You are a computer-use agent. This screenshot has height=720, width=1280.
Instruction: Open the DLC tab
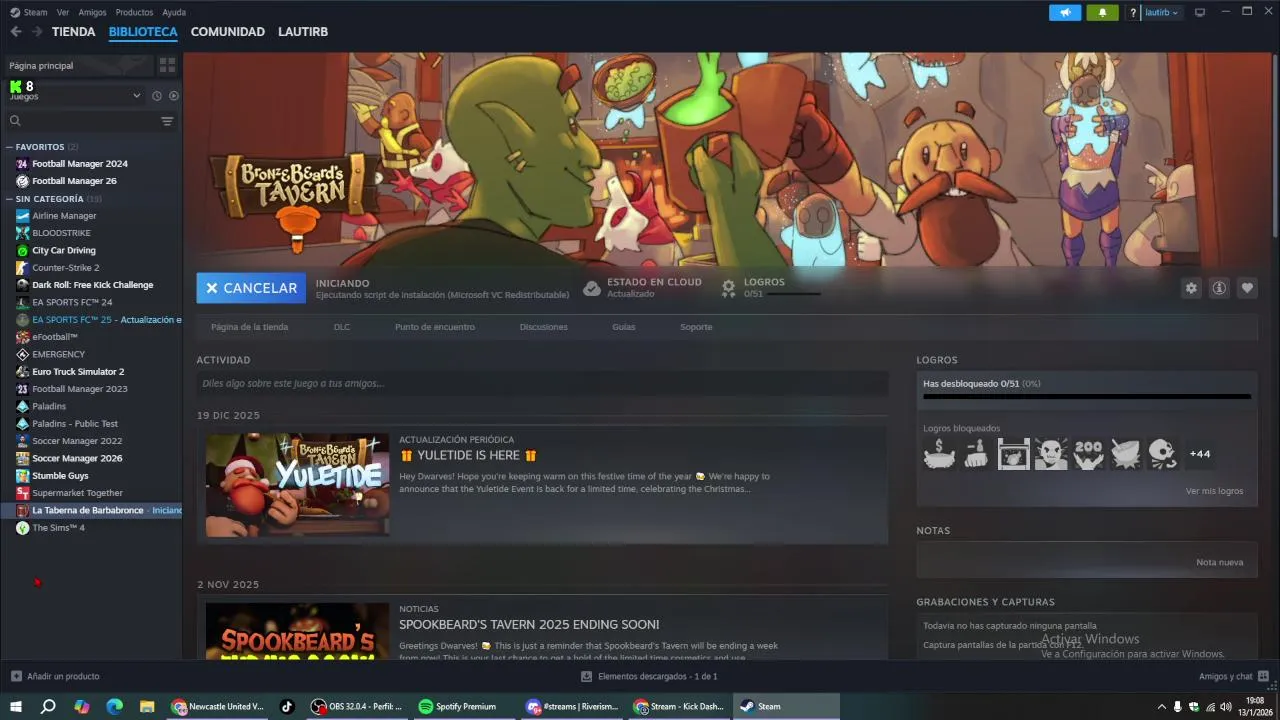click(x=342, y=327)
